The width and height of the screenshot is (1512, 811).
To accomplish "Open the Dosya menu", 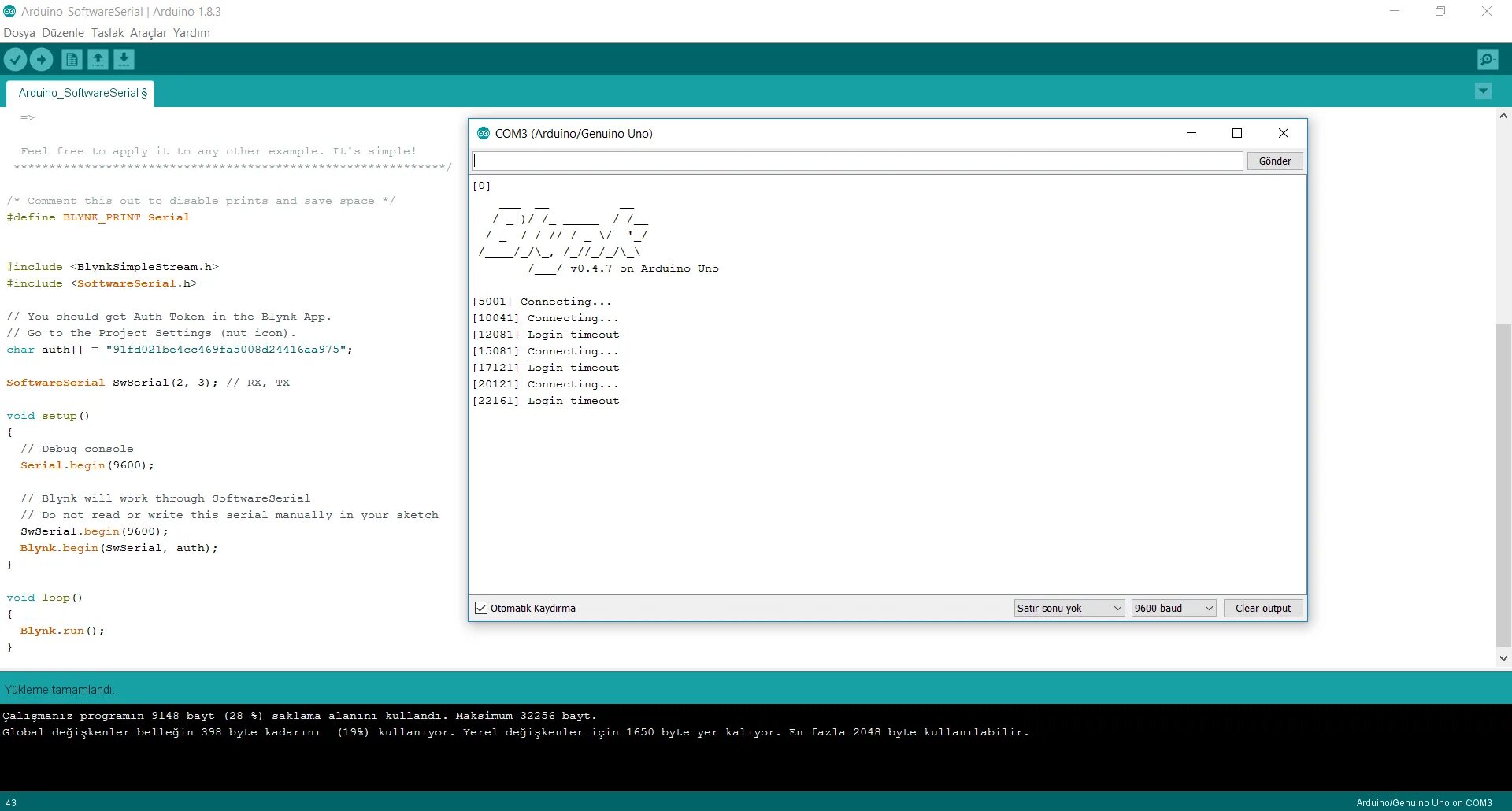I will 19,33.
